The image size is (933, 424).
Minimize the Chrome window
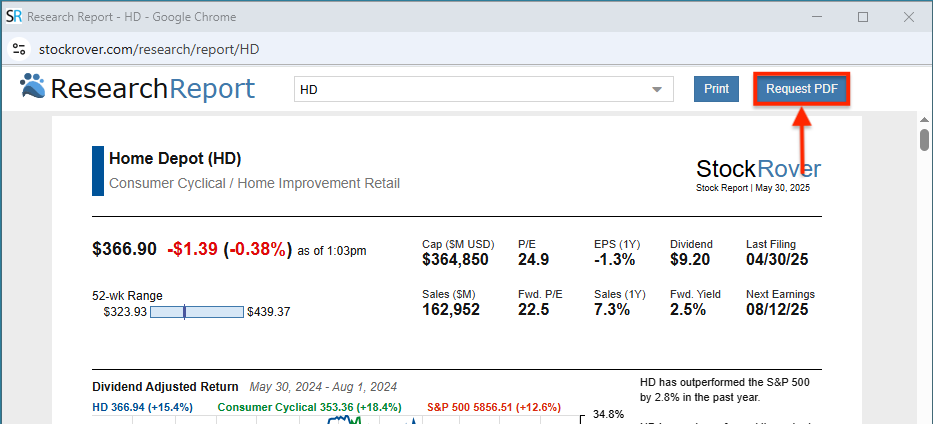coord(817,17)
